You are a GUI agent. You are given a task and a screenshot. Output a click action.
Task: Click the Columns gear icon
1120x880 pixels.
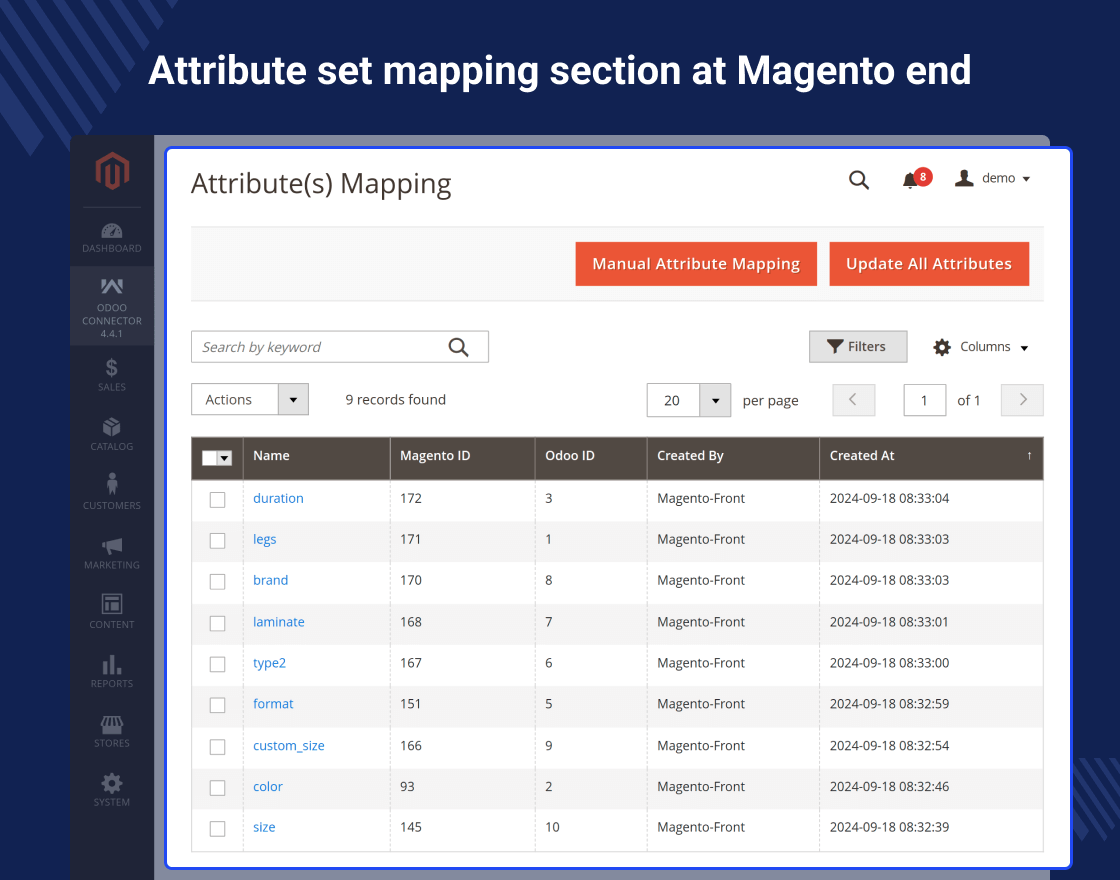tap(942, 348)
